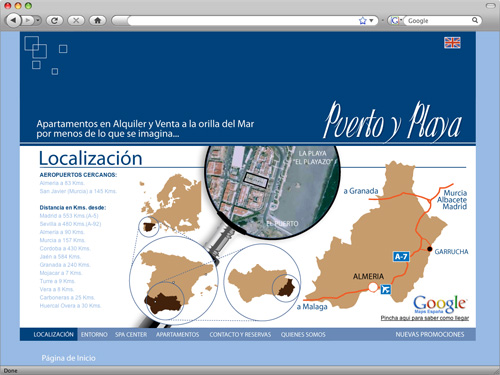Click the stop loading X button
Screen dimensions: 500x375
point(76,21)
